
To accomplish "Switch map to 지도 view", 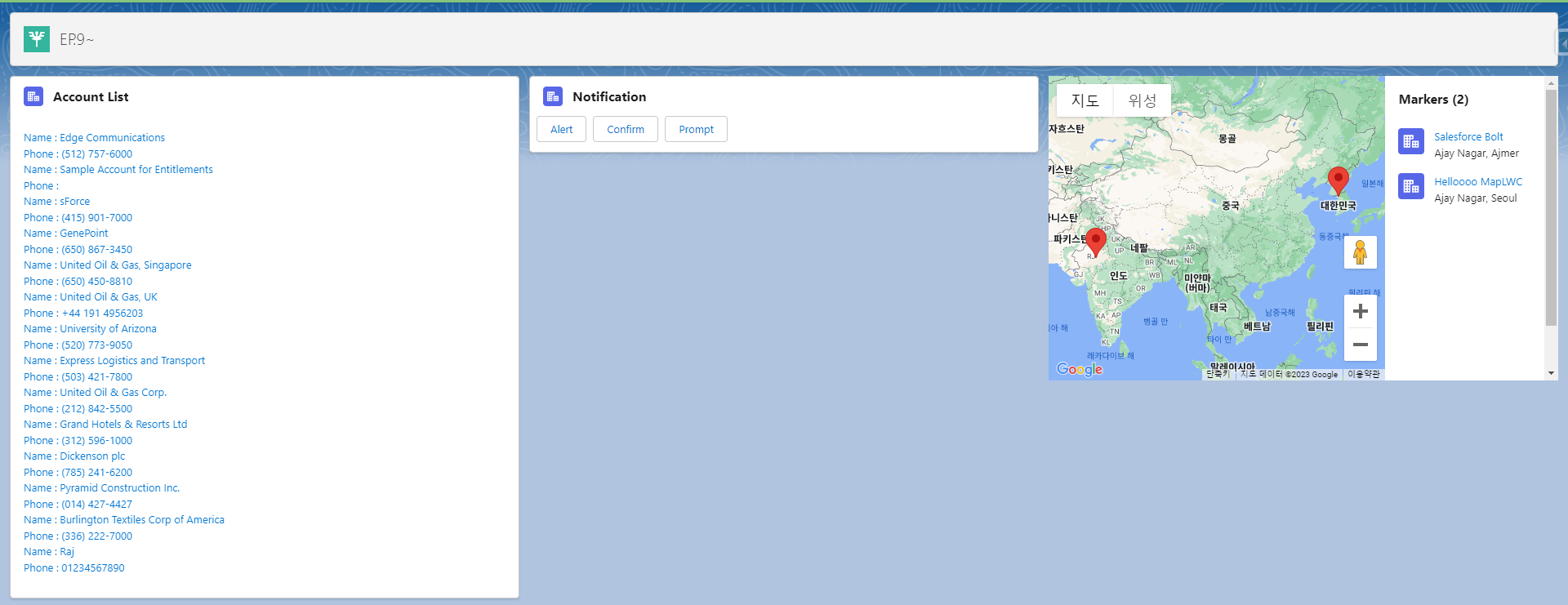I will click(x=1085, y=100).
